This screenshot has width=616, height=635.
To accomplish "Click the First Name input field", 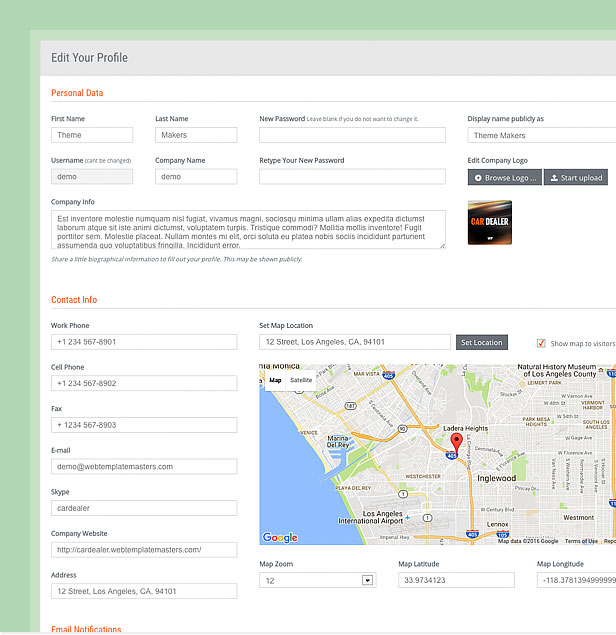I will coord(92,135).
